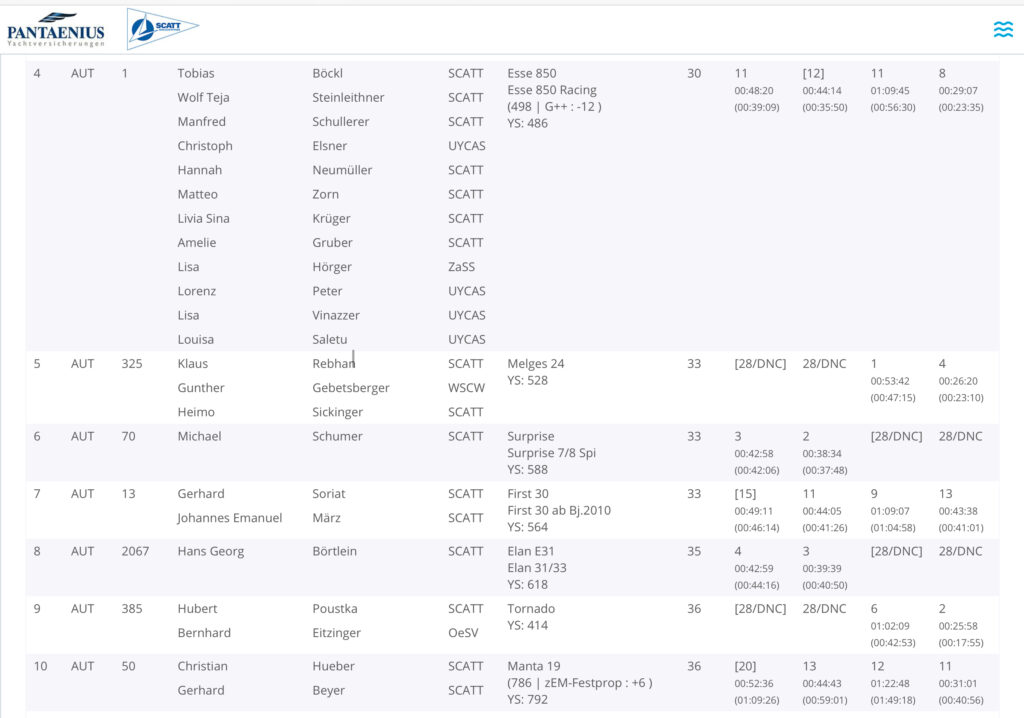1024x718 pixels.
Task: Click time 01:09:07
Action: pyautogui.click(x=889, y=511)
